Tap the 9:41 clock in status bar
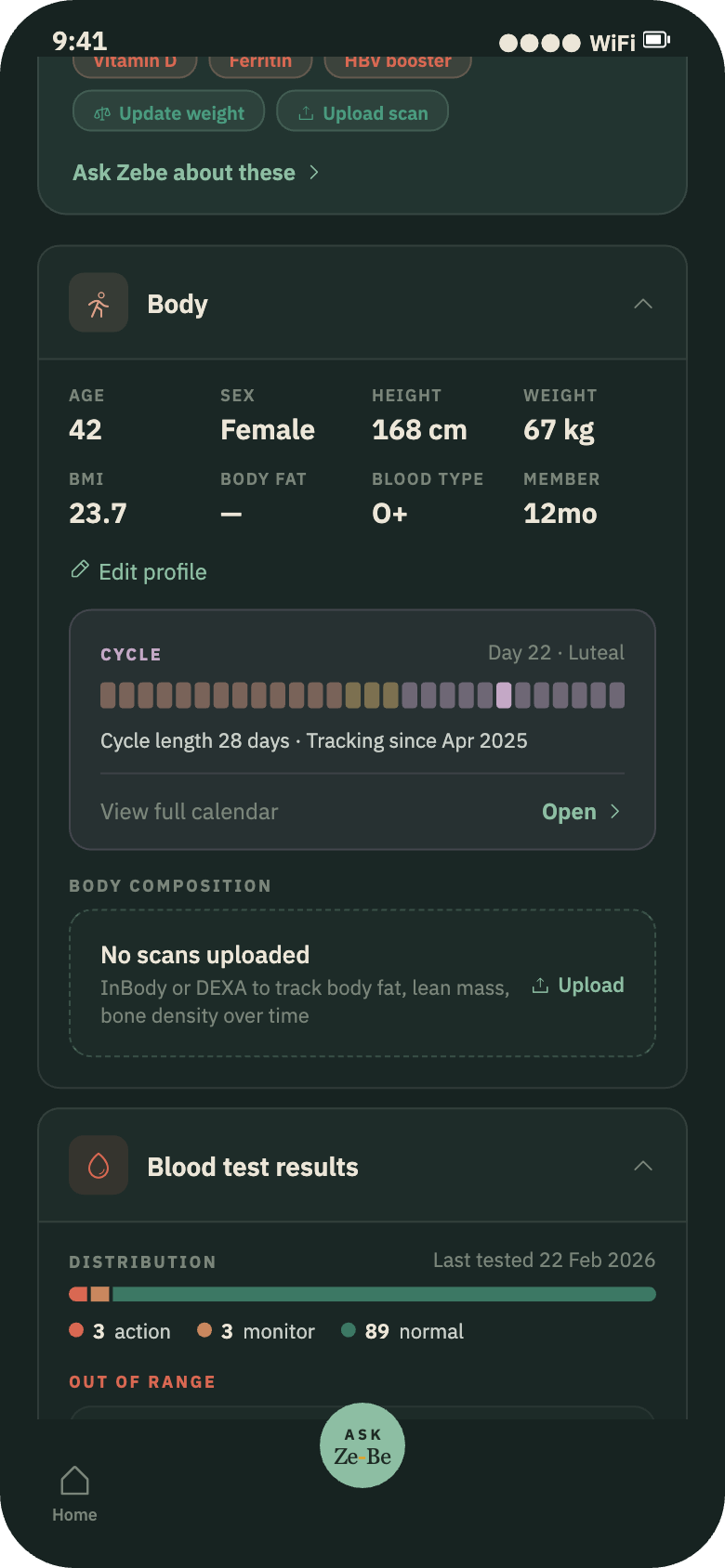725x1568 pixels. [80, 42]
